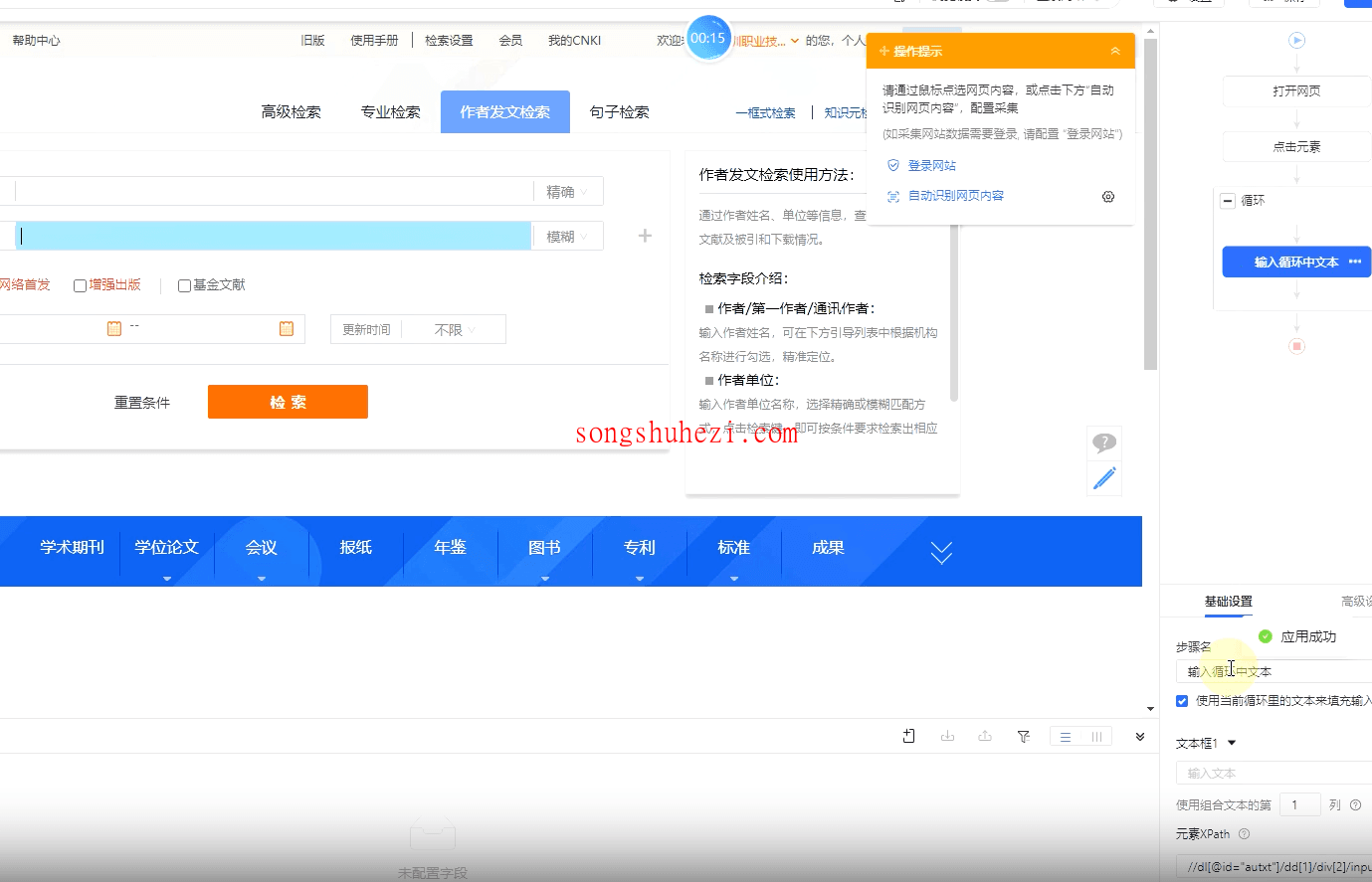Click the 步骤名 text field
The height and width of the screenshot is (882, 1372).
pyautogui.click(x=1274, y=671)
